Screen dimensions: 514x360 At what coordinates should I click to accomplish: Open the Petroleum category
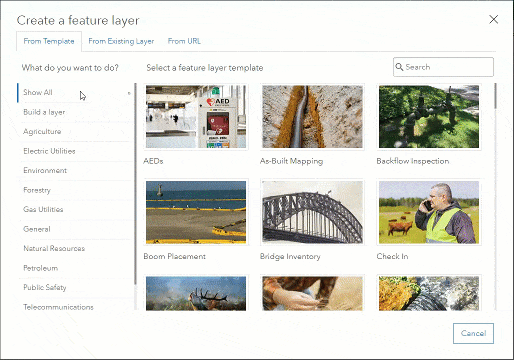75,268
